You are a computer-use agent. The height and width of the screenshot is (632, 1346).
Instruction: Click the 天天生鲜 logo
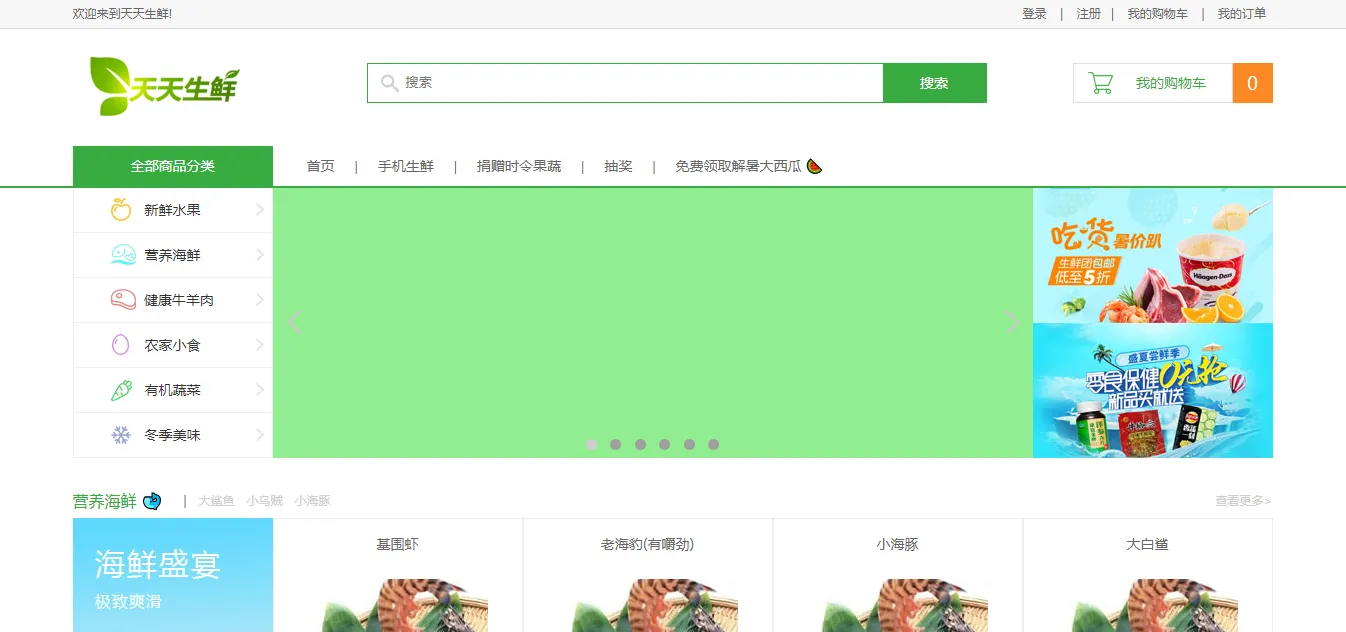point(165,86)
